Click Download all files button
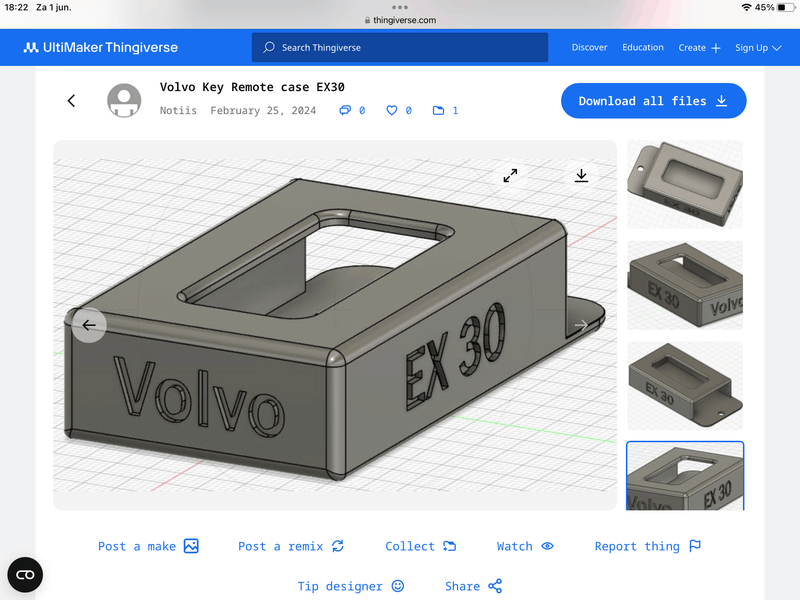800x600 pixels. pos(654,101)
